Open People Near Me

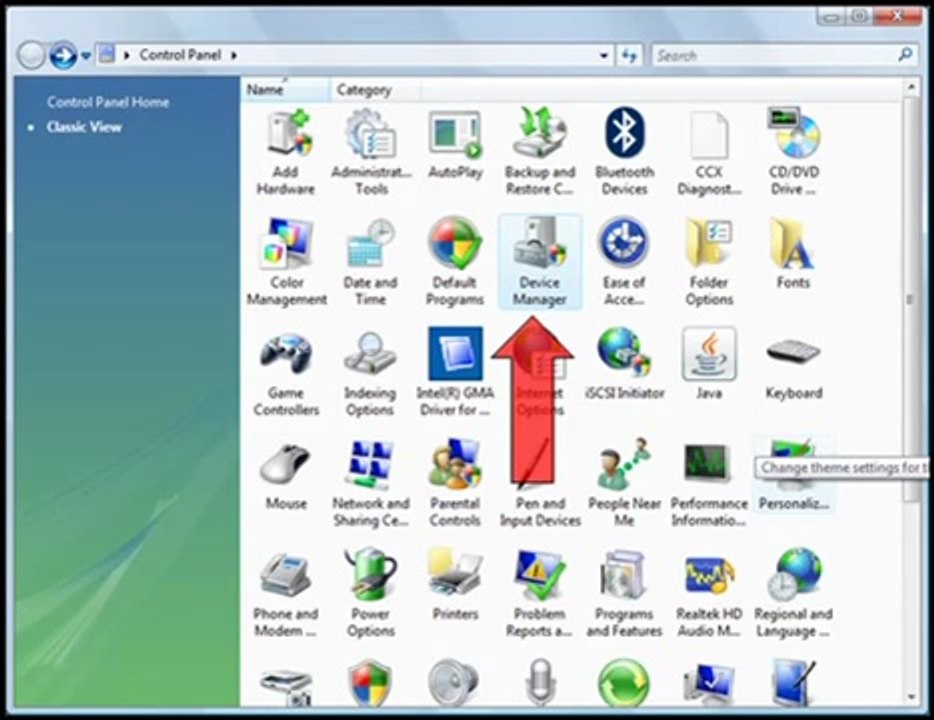tap(624, 484)
